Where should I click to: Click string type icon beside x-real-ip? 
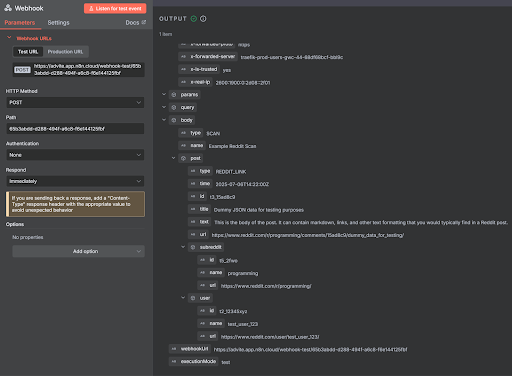point(183,82)
